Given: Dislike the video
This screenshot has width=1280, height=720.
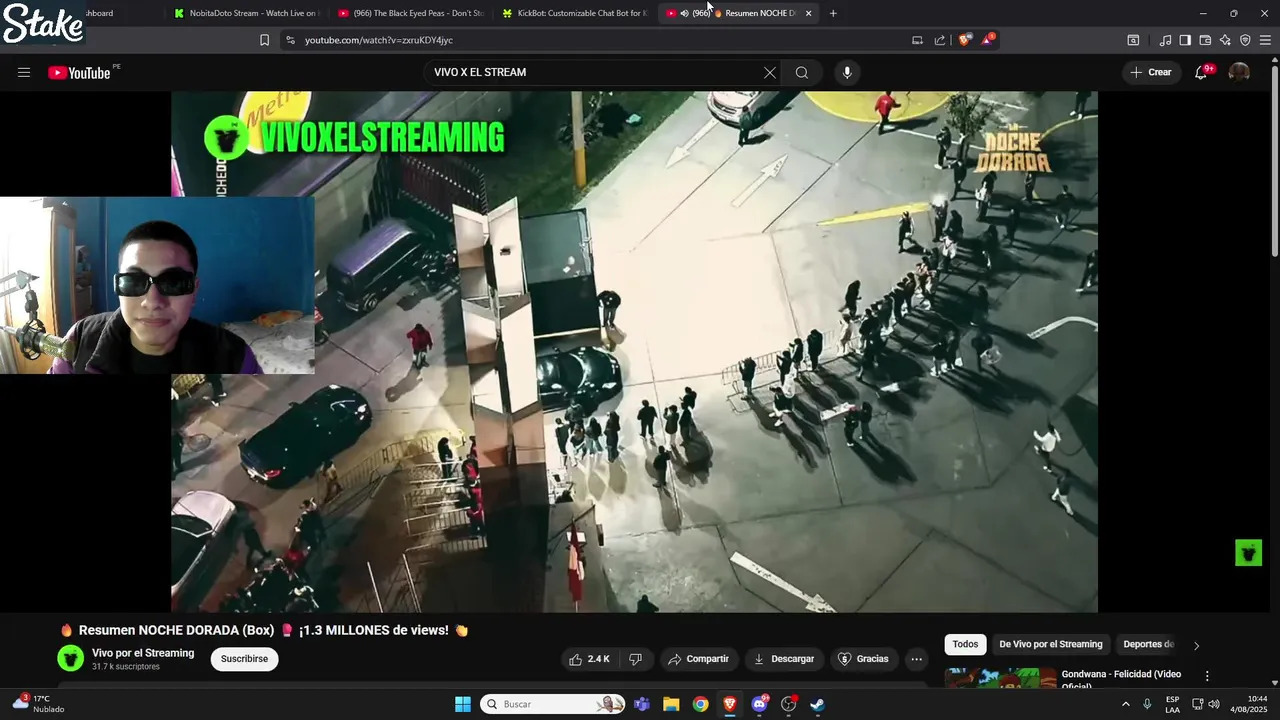Looking at the screenshot, I should click(635, 659).
